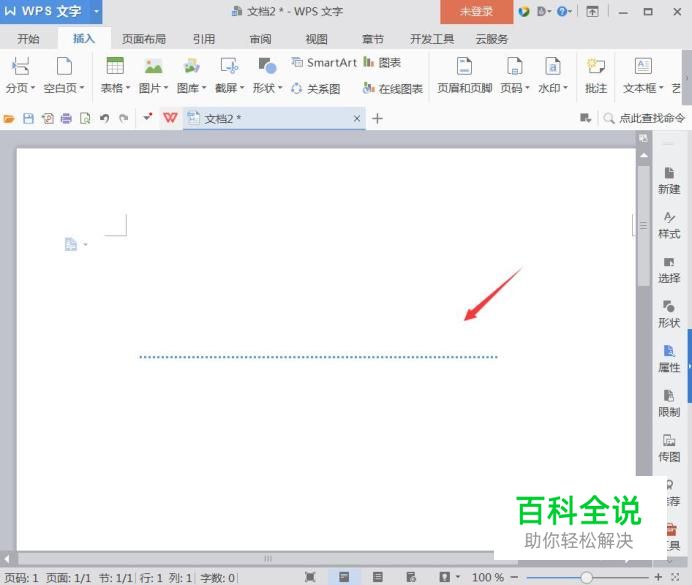This screenshot has width=692, height=585.
Task: Add a new document tab with plus
Action: click(x=377, y=118)
